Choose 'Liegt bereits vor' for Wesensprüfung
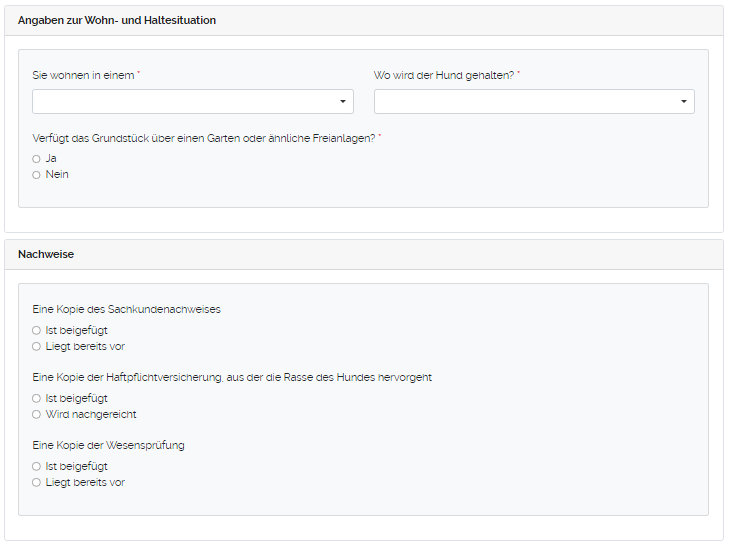This screenshot has width=729, height=546. coord(37,482)
